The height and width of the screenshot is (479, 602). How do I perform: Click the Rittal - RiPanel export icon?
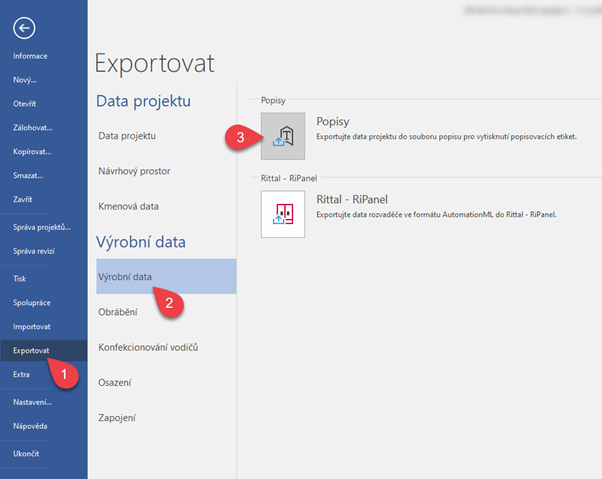coord(283,214)
